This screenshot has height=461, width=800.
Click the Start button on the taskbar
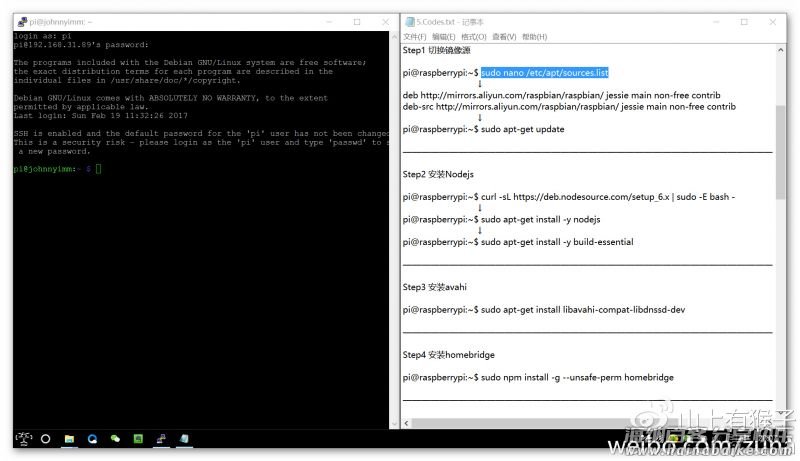point(23,438)
